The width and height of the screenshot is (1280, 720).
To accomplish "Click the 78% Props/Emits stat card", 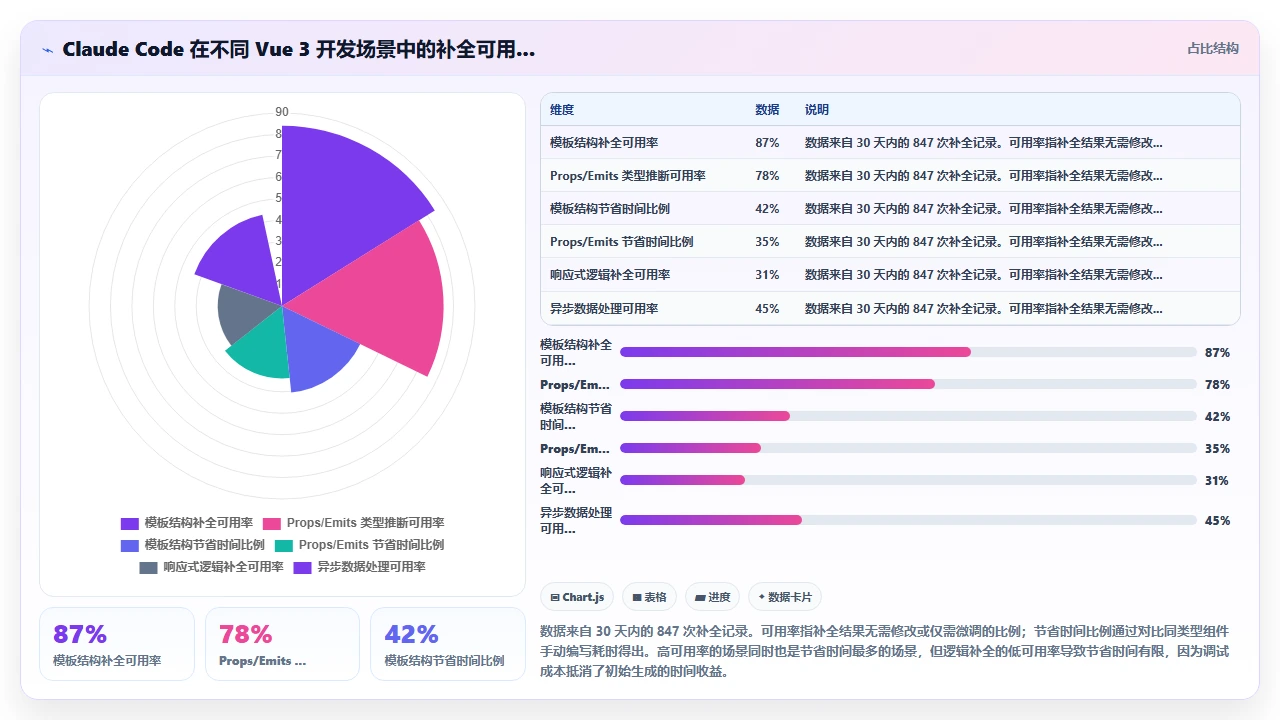I will [x=282, y=644].
